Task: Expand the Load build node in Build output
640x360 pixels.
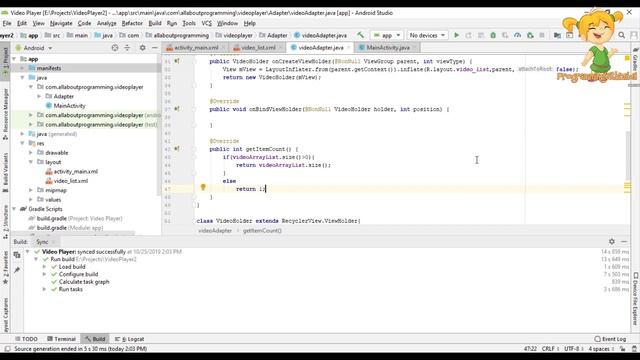Action: pos(44,267)
